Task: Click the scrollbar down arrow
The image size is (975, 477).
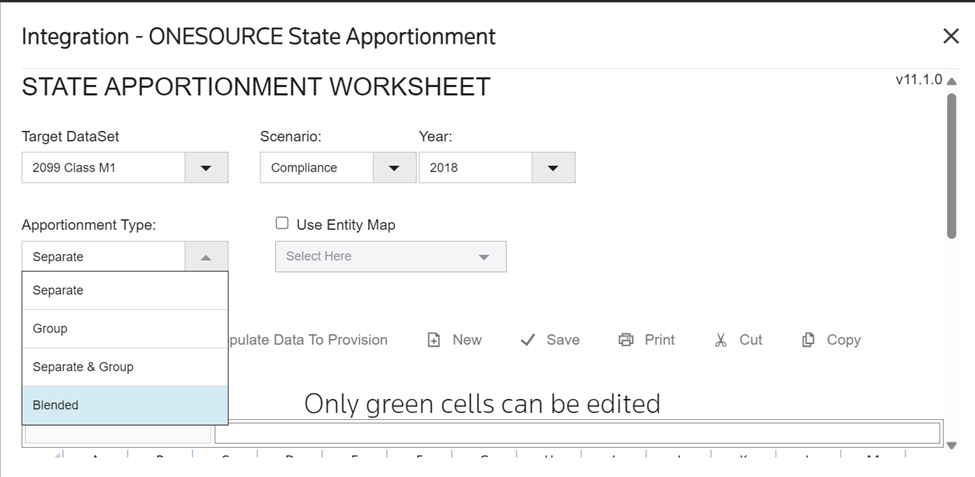Action: (952, 446)
